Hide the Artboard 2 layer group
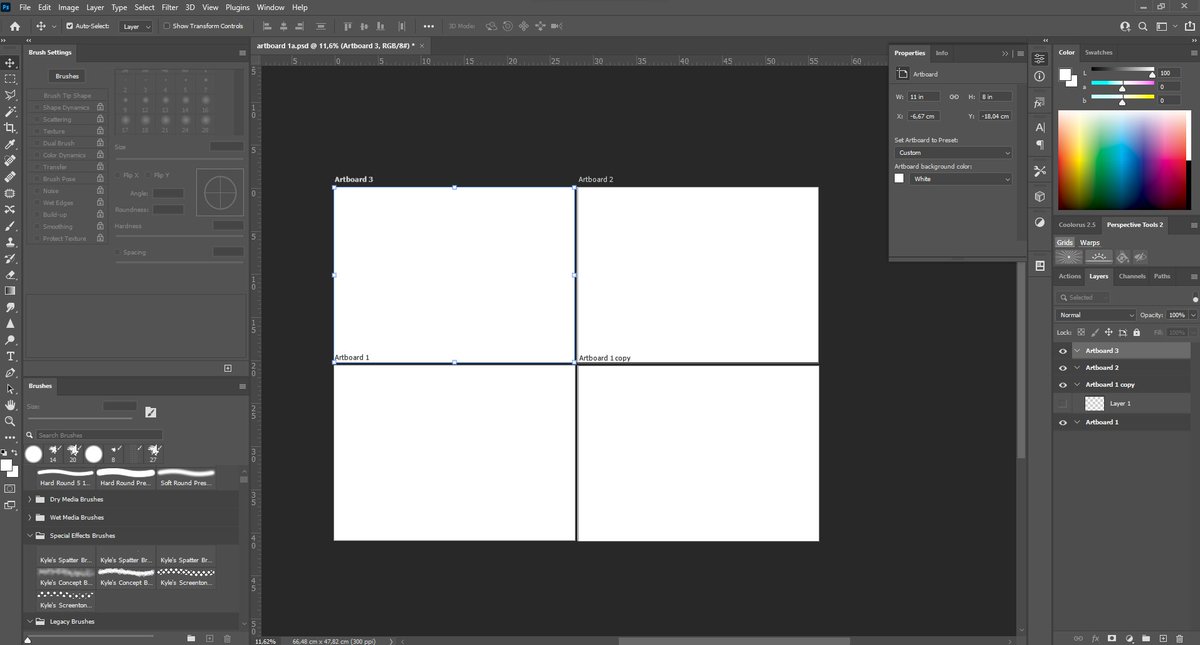 coord(1063,368)
